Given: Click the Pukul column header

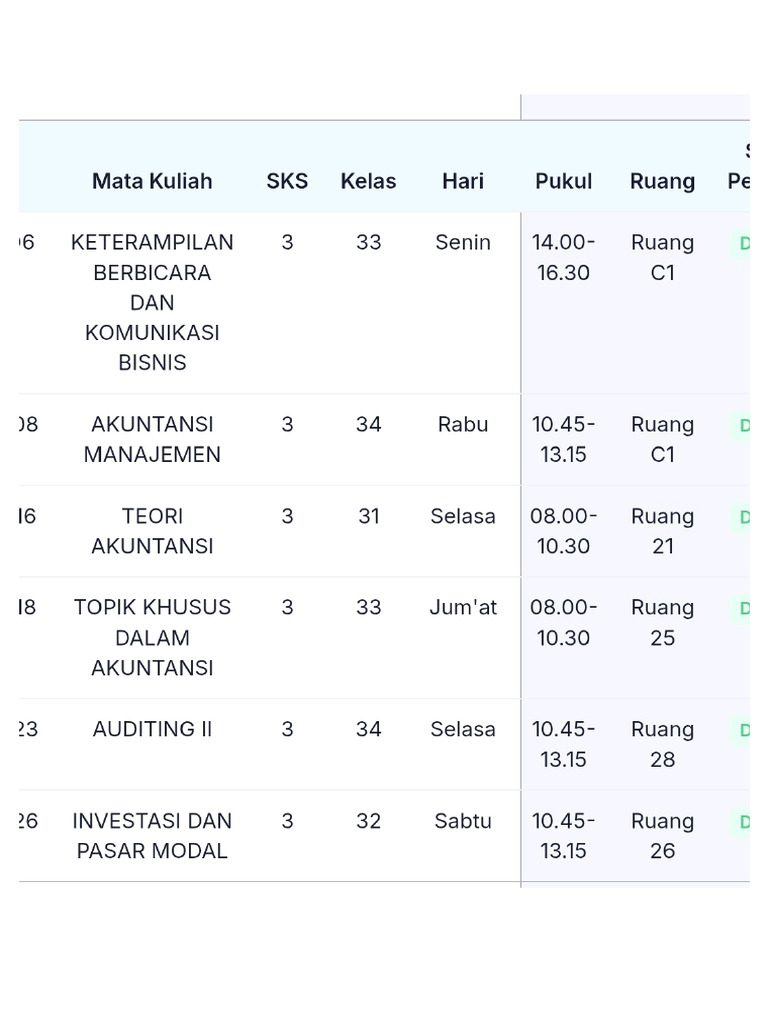Looking at the screenshot, I should click(563, 181).
